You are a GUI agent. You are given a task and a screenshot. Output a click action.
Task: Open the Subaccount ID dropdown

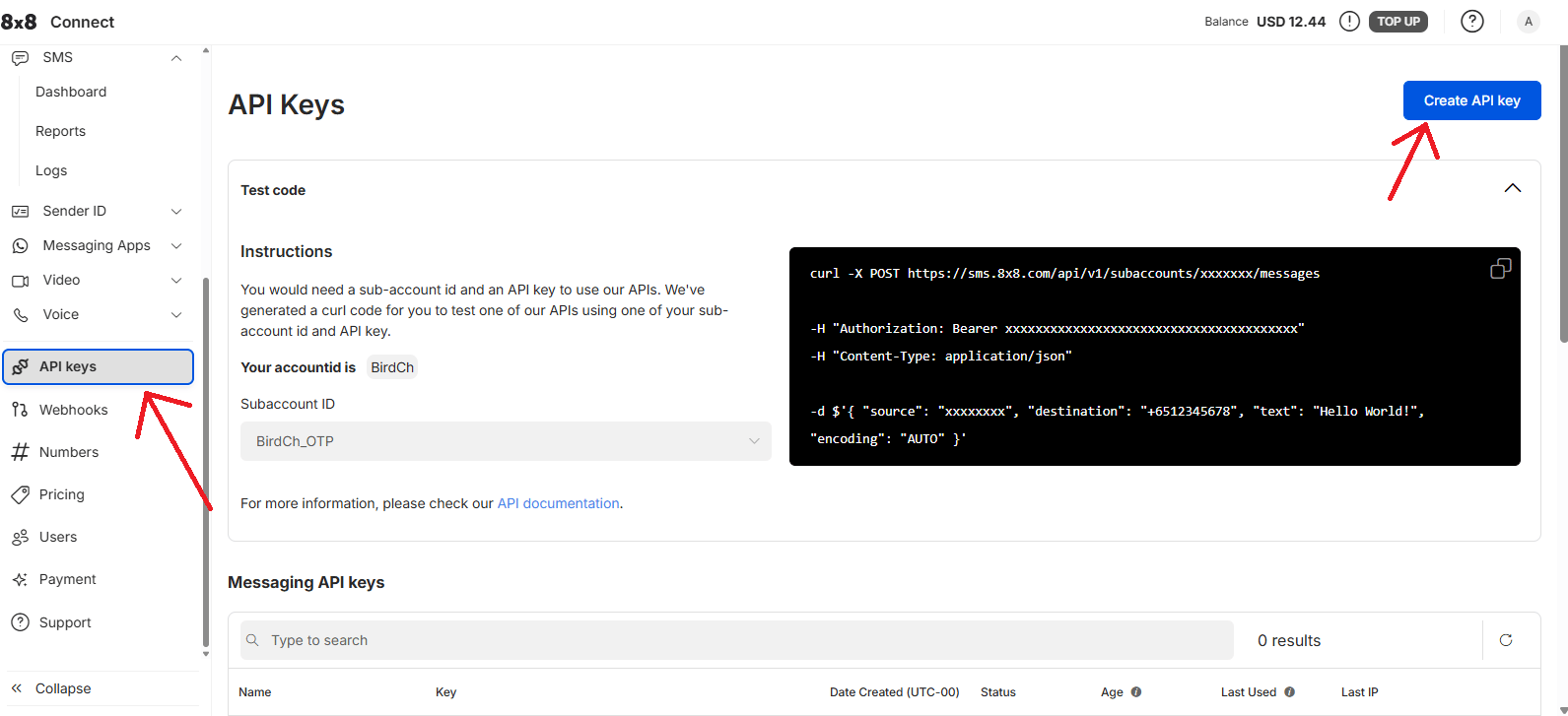tap(506, 441)
